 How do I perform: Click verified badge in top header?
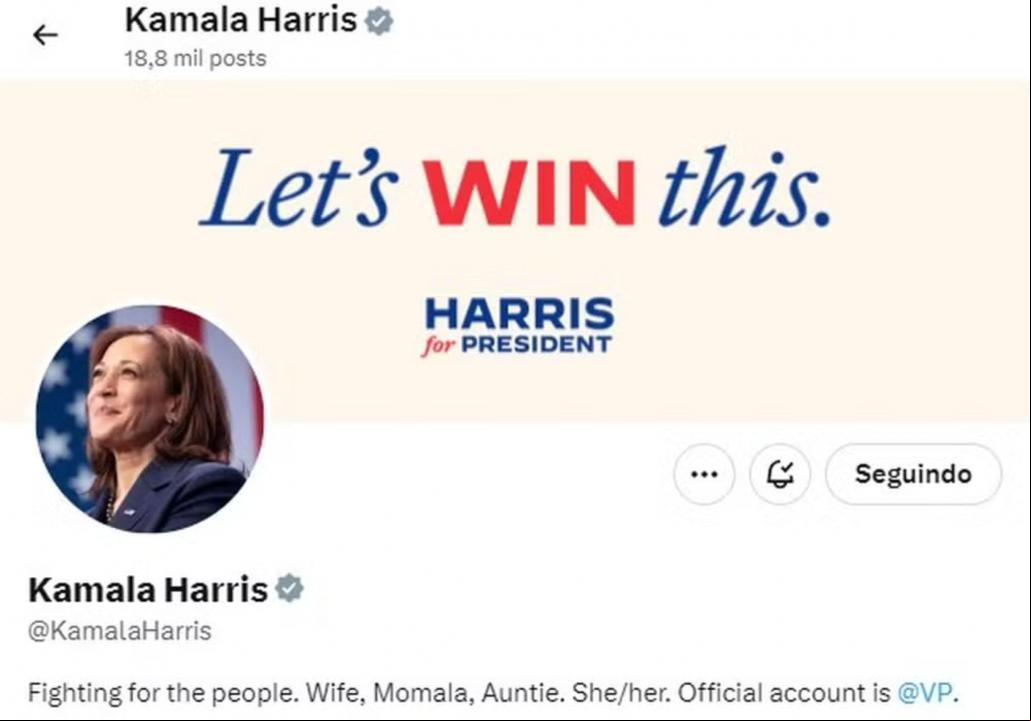click(x=379, y=21)
